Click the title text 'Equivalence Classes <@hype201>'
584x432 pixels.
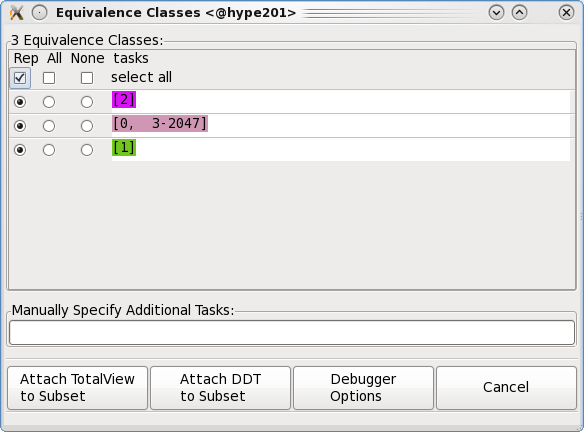click(176, 13)
